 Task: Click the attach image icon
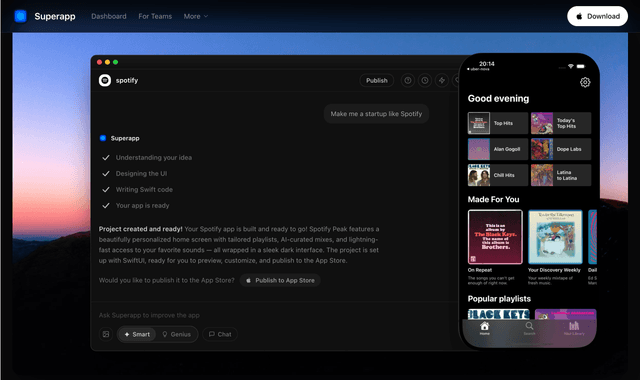pyautogui.click(x=106, y=334)
